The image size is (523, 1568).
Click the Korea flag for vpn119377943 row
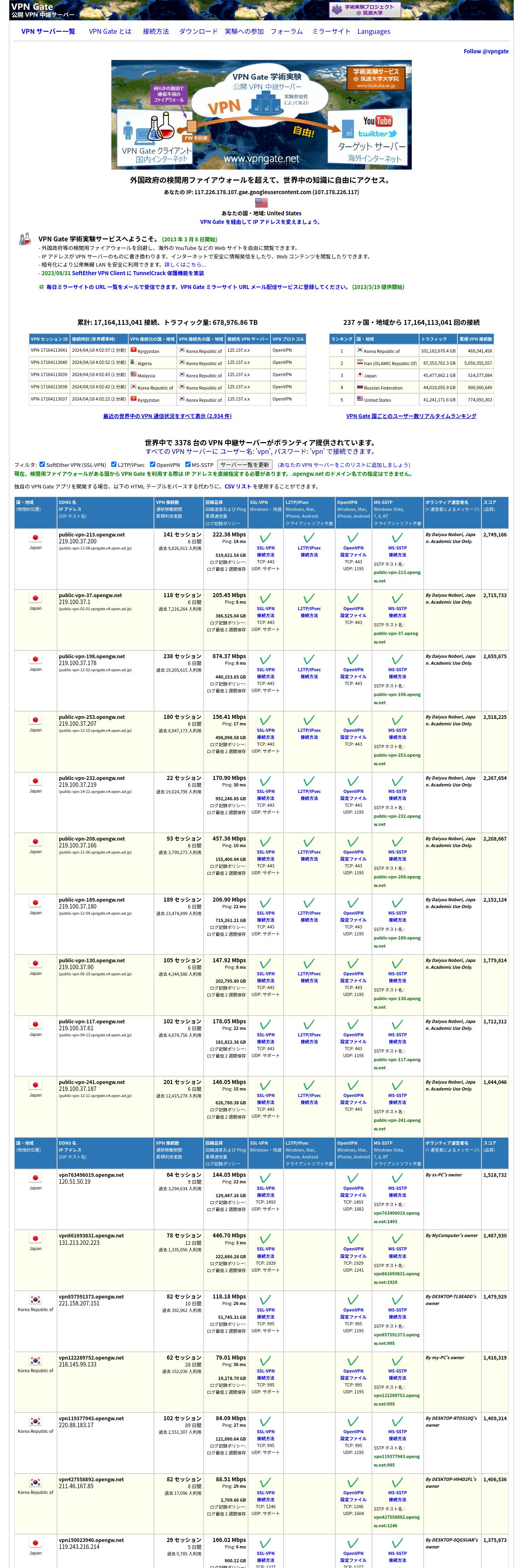(x=35, y=1421)
